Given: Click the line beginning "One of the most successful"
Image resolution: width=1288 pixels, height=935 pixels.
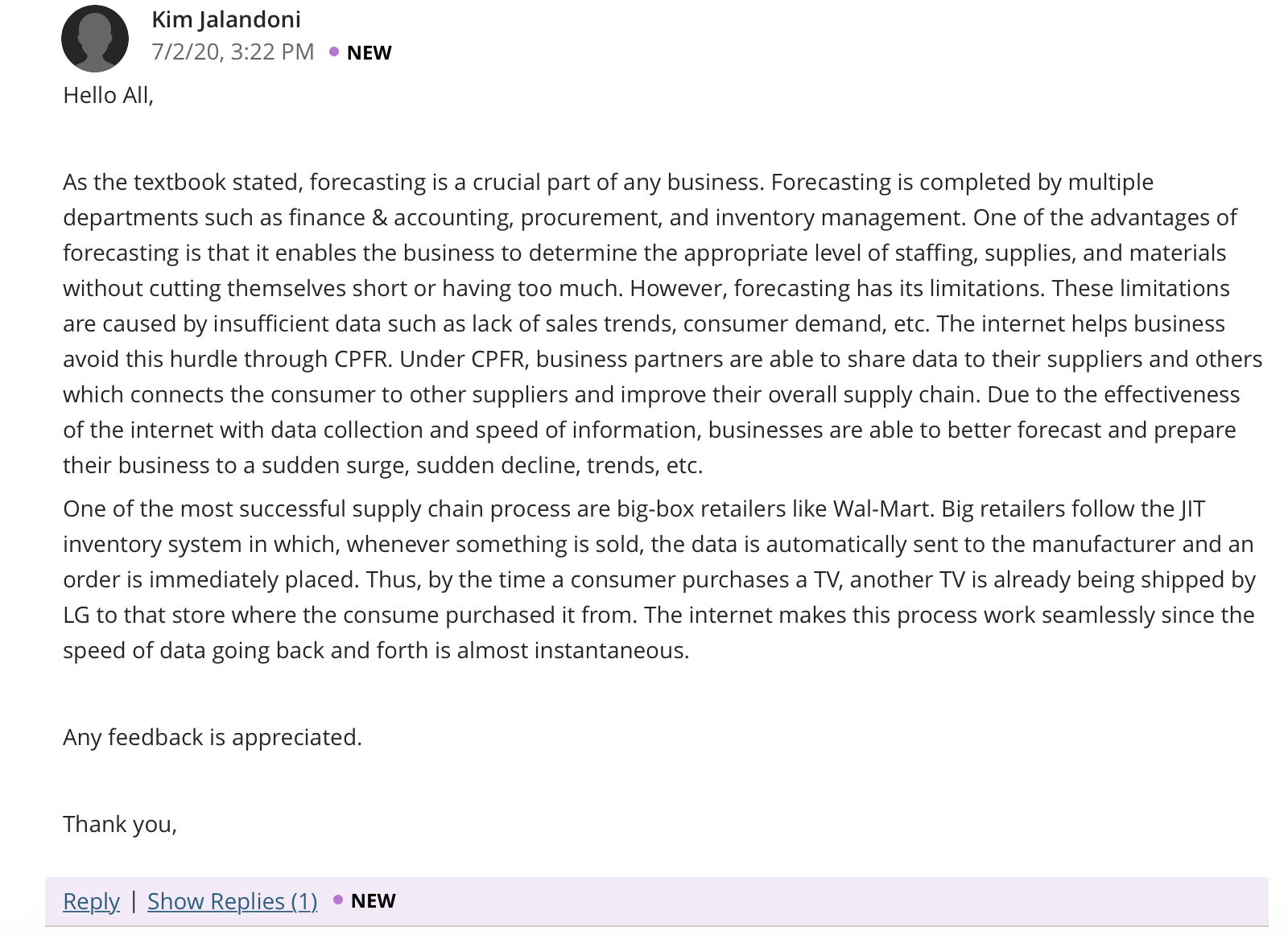Looking at the screenshot, I should pos(634,509).
